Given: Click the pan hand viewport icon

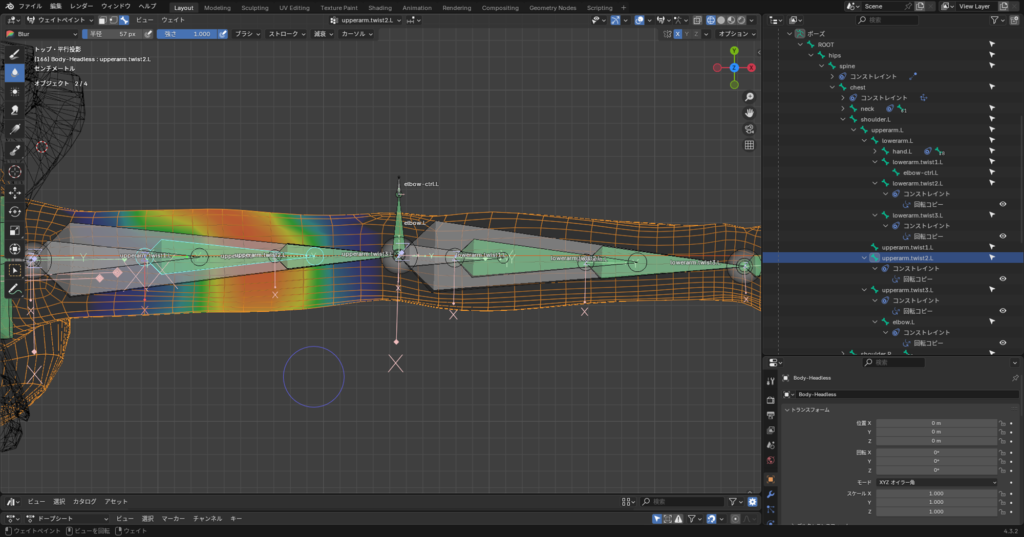Looking at the screenshot, I should click(x=749, y=113).
